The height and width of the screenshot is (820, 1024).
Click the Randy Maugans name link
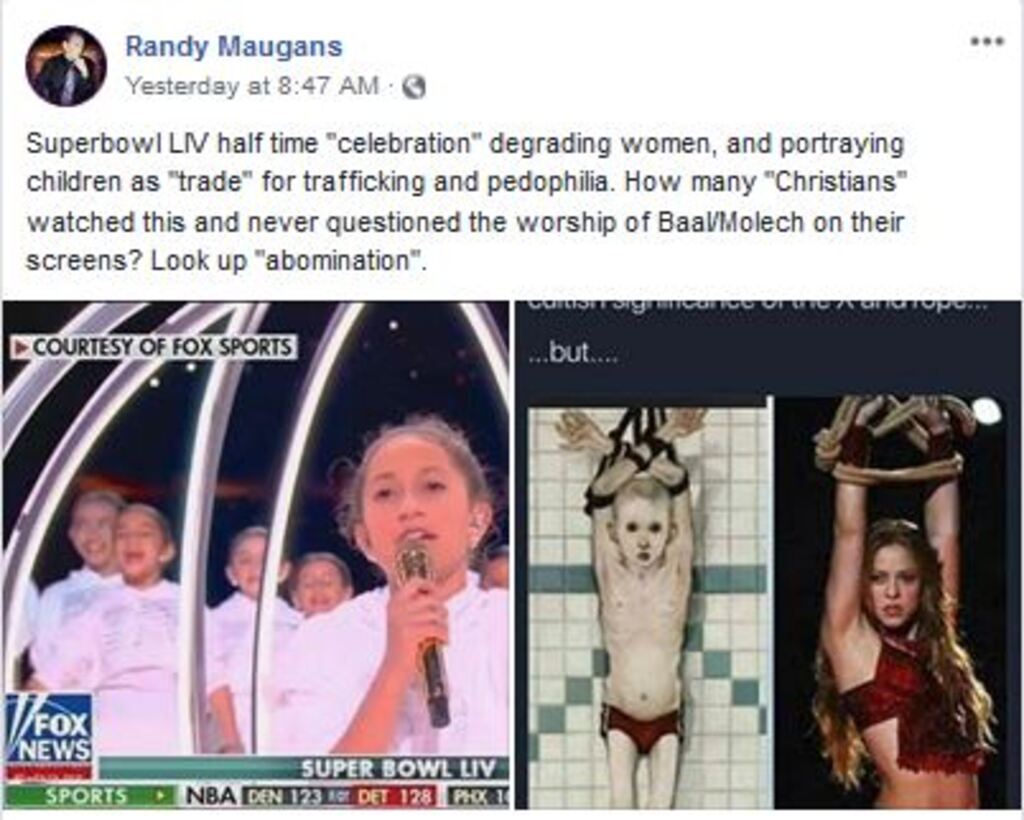coord(233,46)
